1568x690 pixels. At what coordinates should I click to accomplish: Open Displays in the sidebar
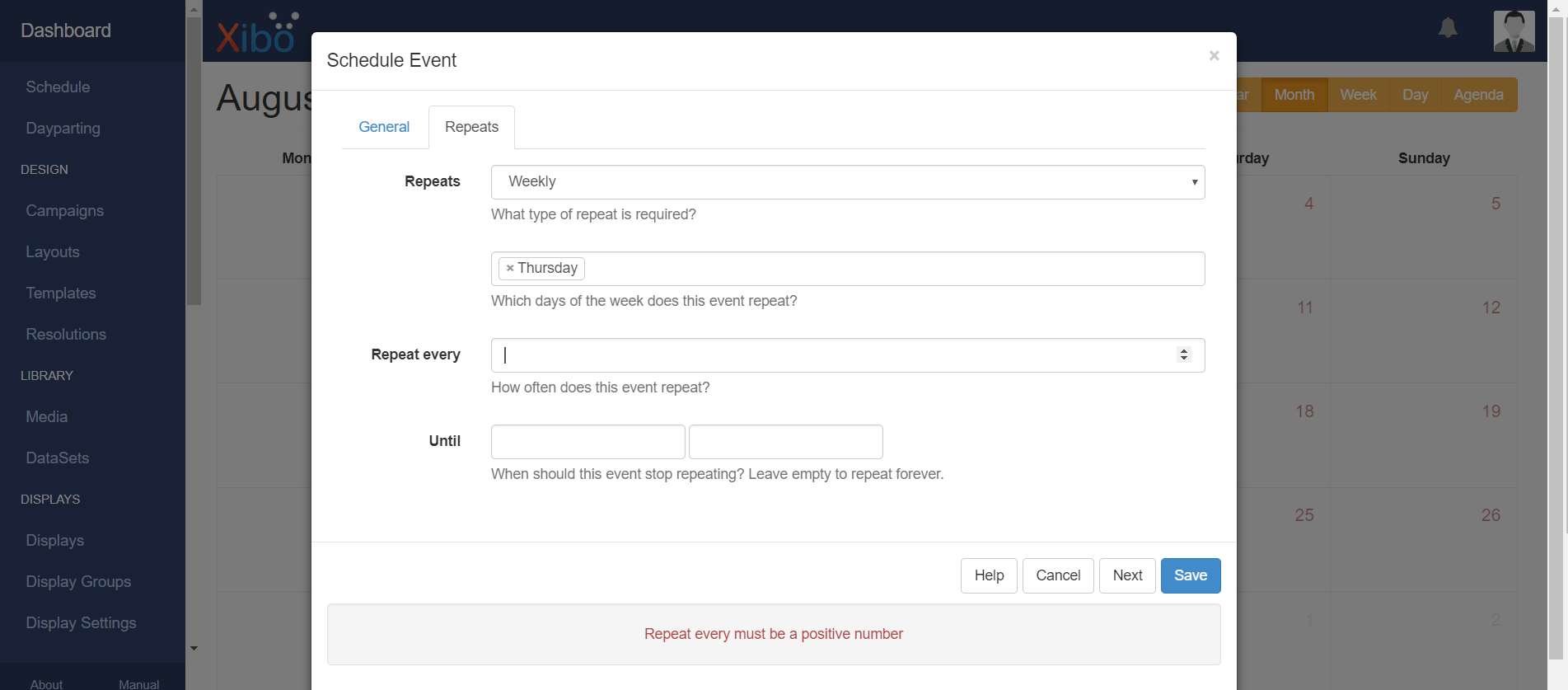click(55, 540)
